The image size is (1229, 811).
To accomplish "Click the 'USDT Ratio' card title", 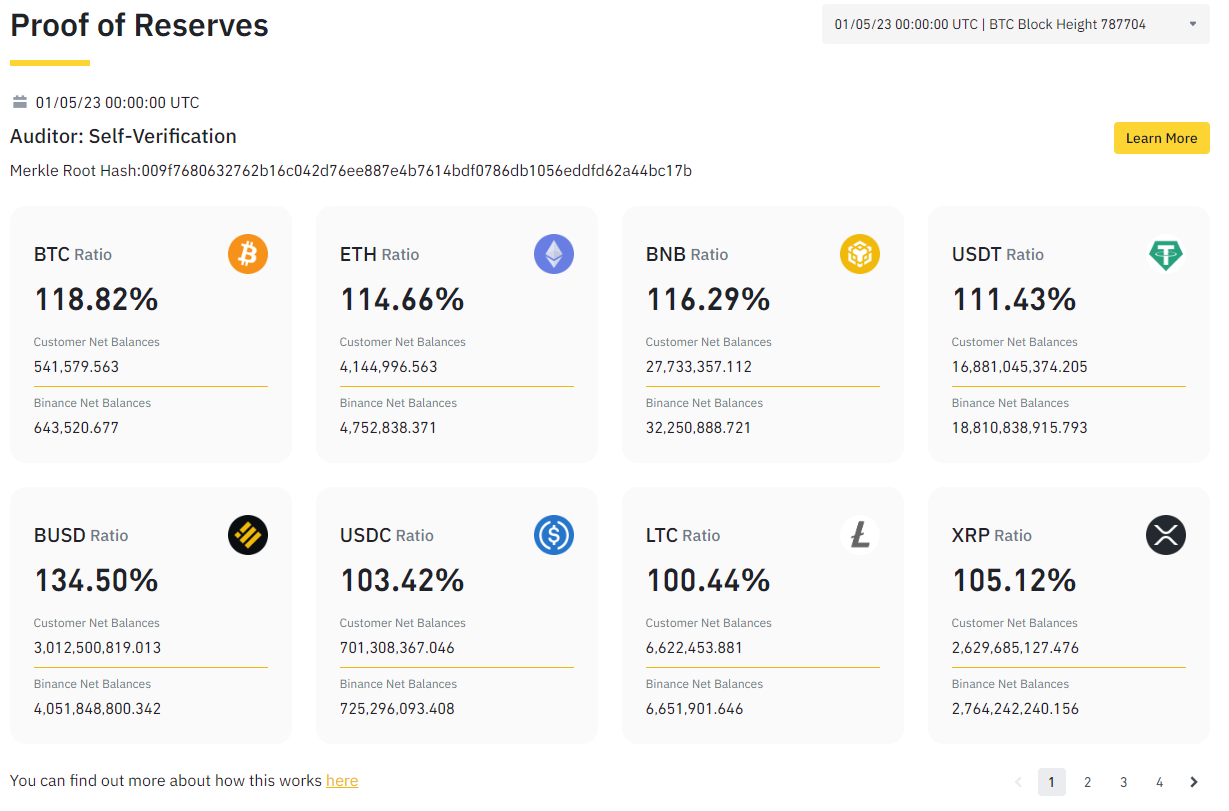I will click(x=998, y=254).
